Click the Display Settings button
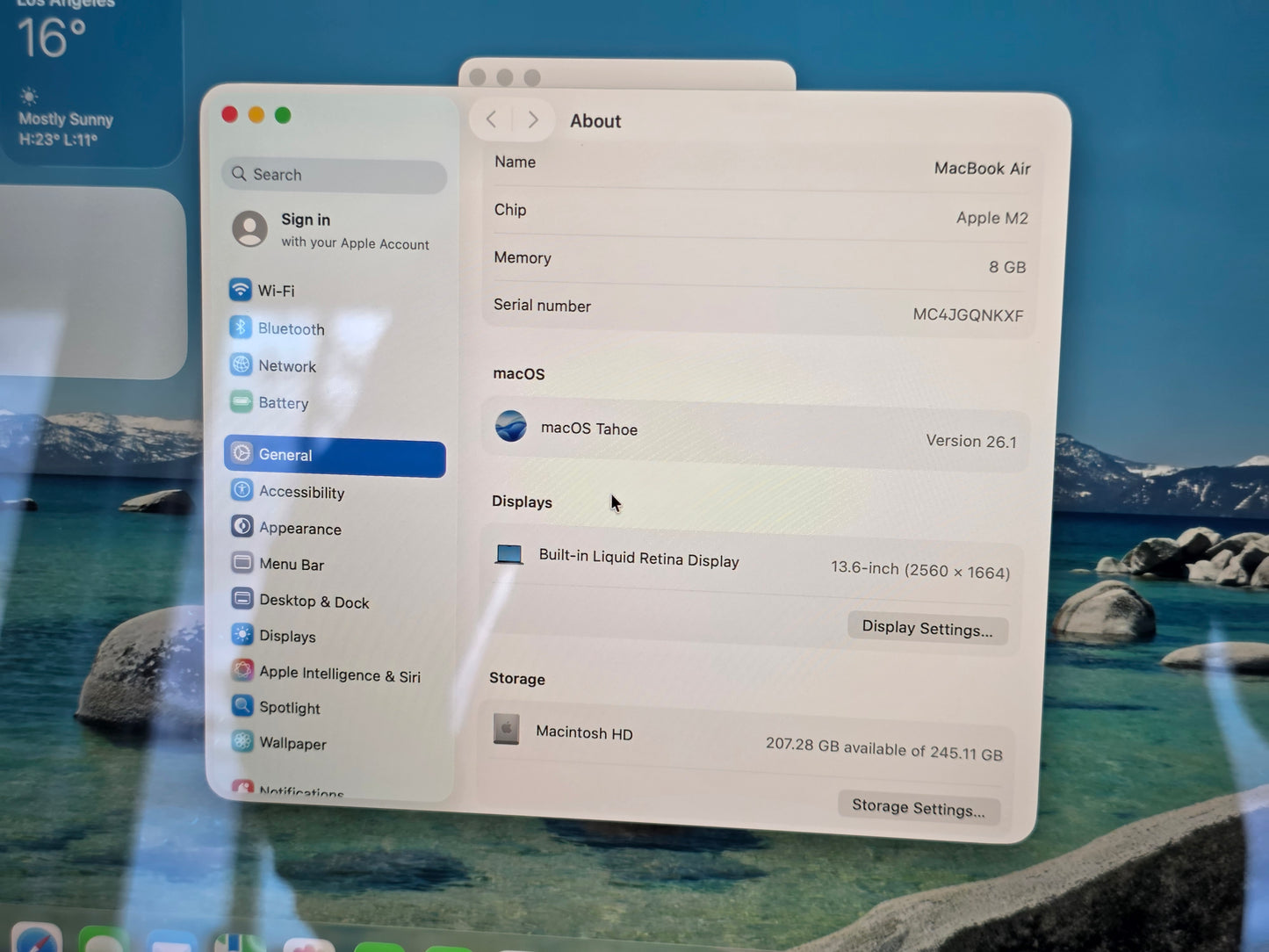The height and width of the screenshot is (952, 1269). pyautogui.click(x=927, y=628)
